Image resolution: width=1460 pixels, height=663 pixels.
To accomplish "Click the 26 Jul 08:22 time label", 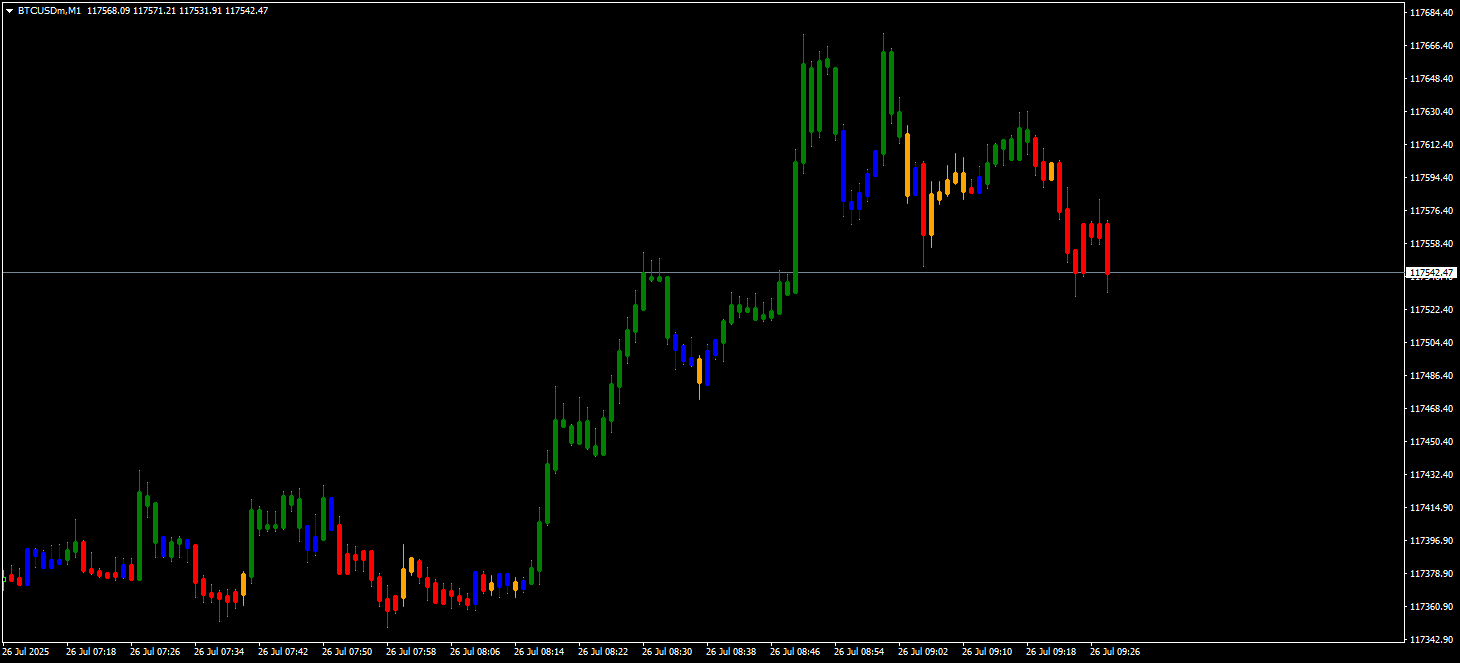I will pyautogui.click(x=603, y=652).
